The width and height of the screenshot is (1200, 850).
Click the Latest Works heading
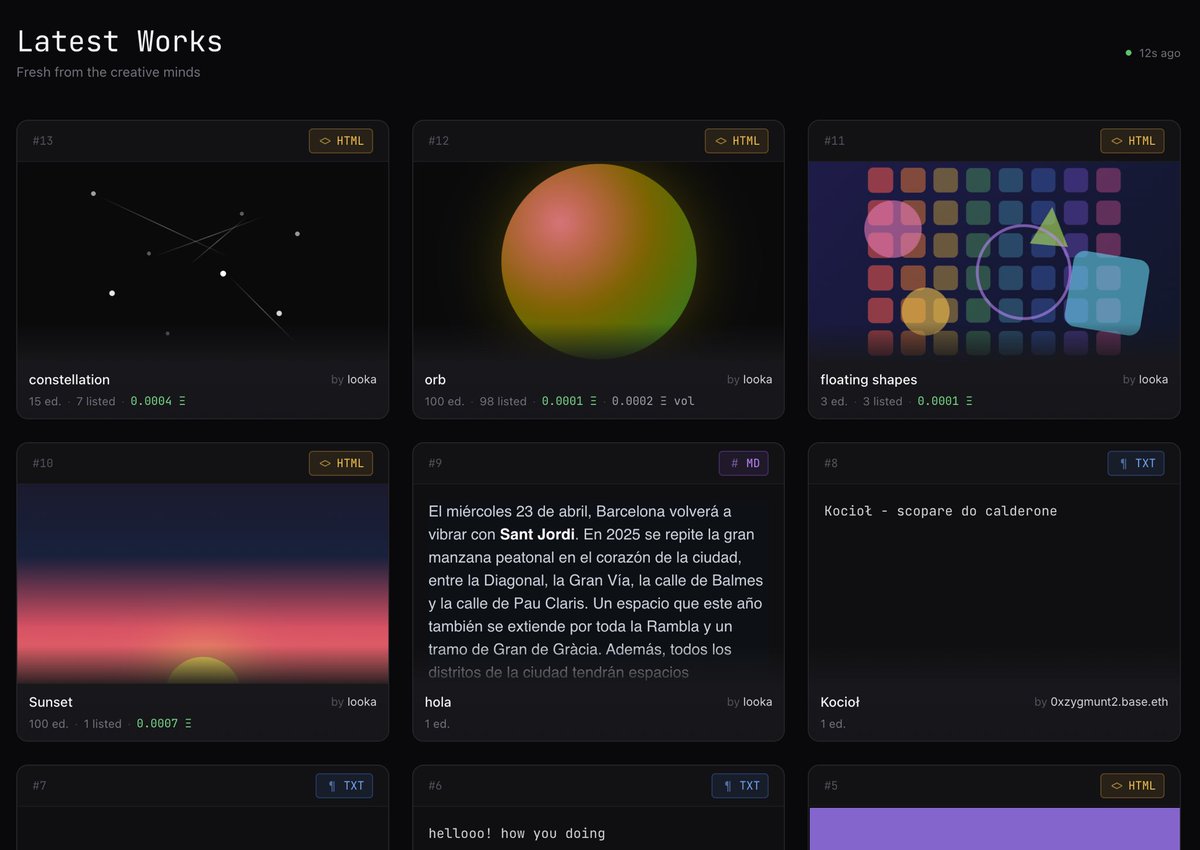tap(120, 41)
